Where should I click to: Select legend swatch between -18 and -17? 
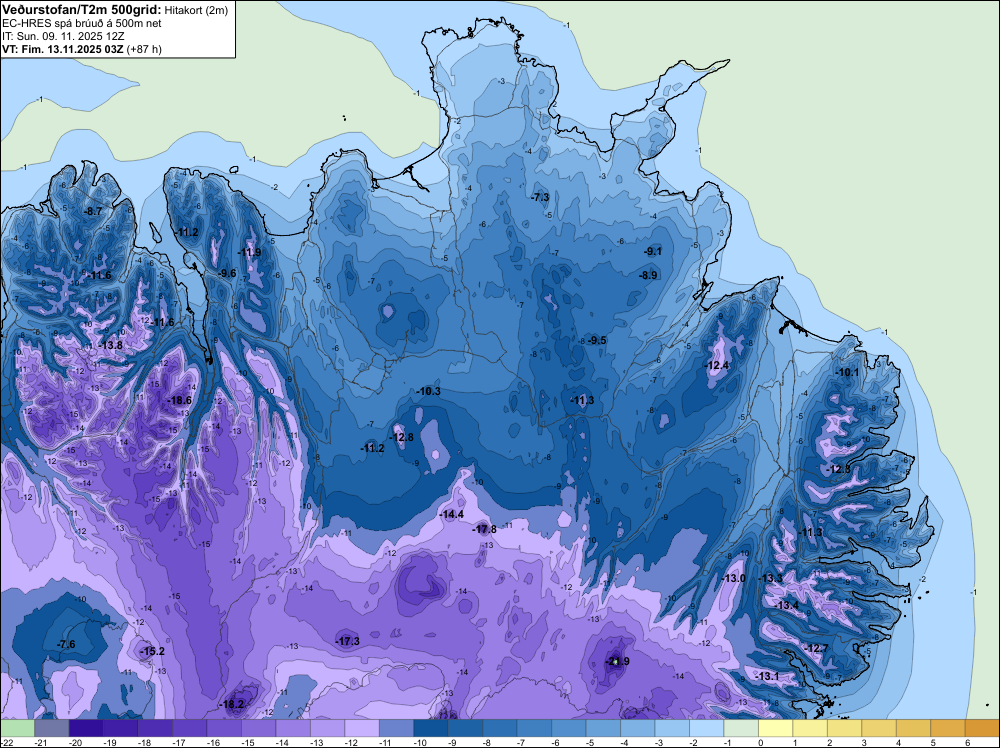point(155,728)
